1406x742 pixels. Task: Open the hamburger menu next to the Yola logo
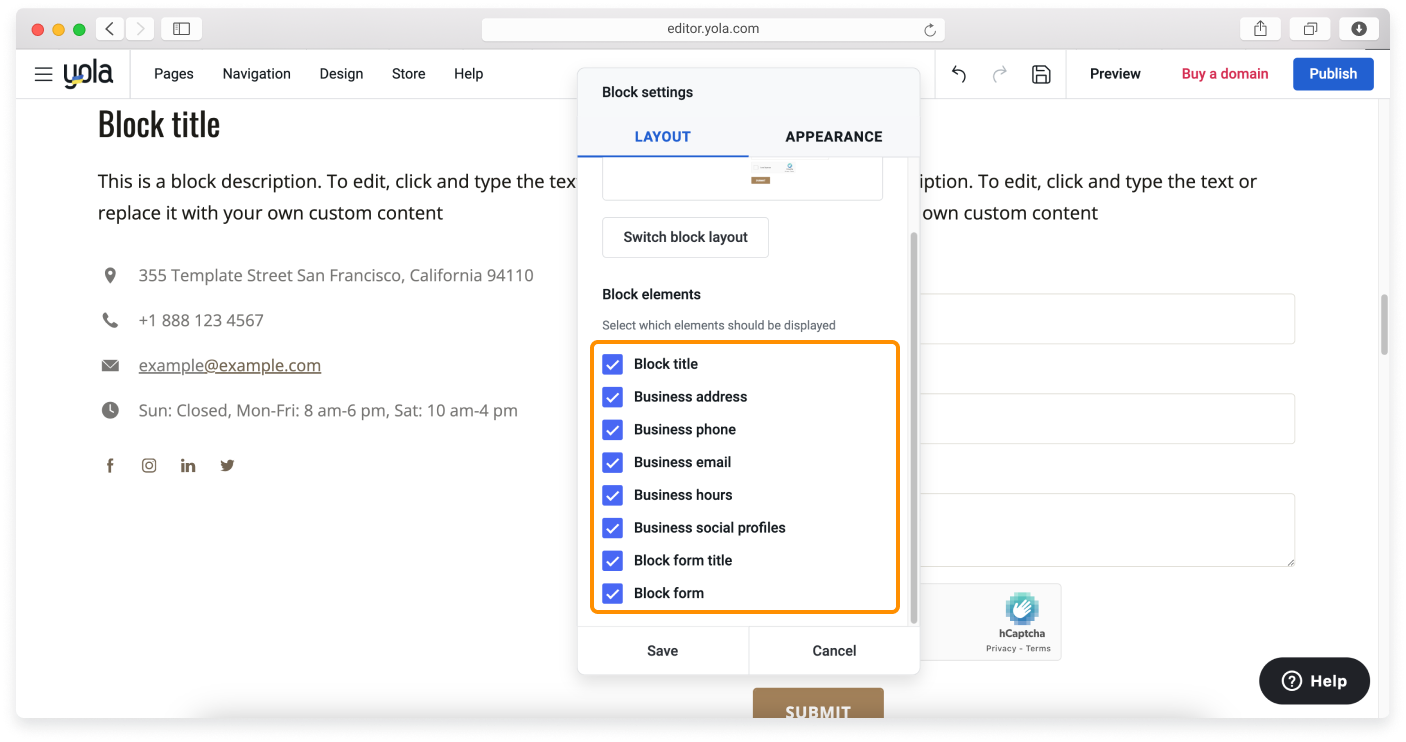42,73
